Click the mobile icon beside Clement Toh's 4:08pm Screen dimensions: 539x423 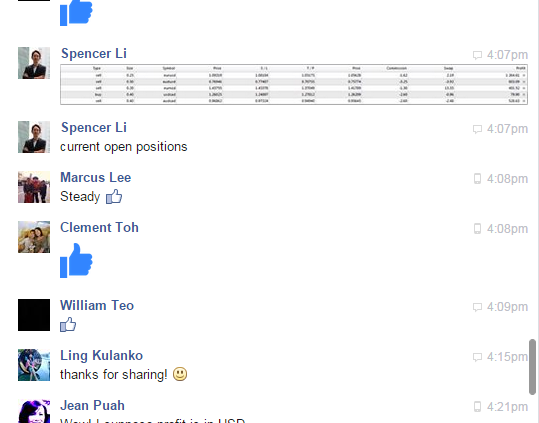[x=477, y=229]
